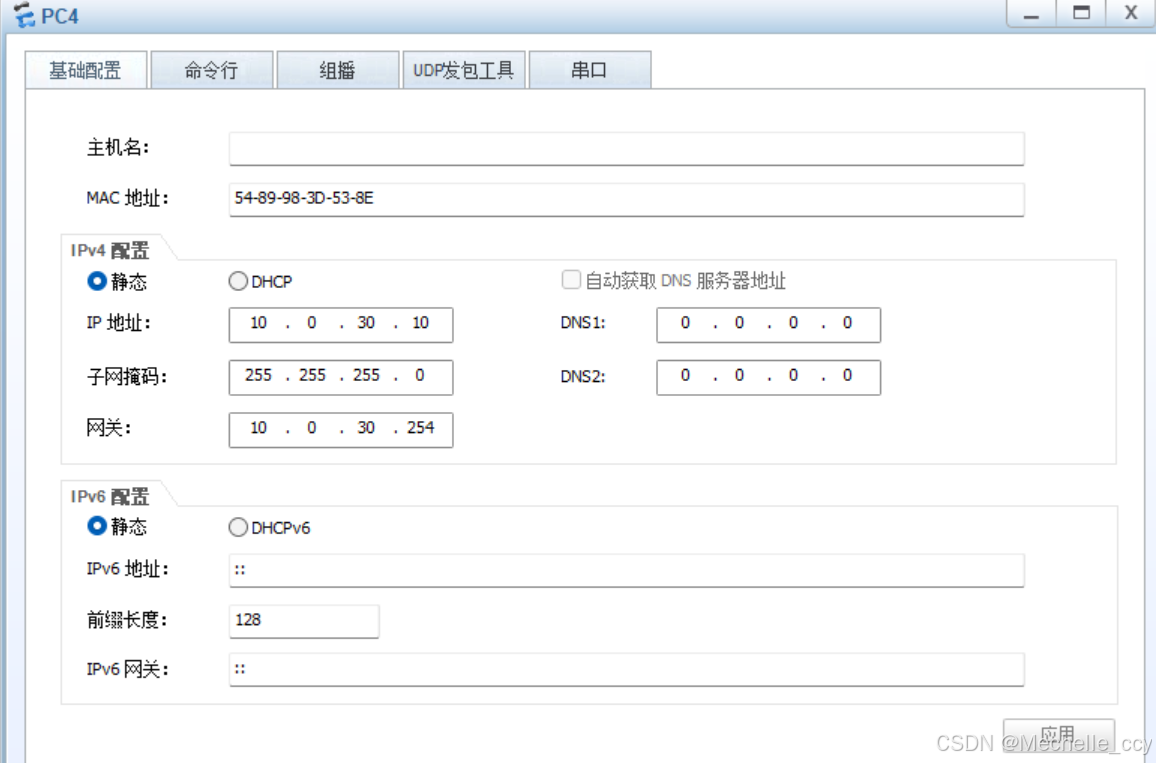Tick 自动获取 DNS 服务器地址 checkbox
The image size is (1156, 763).
[x=571, y=279]
